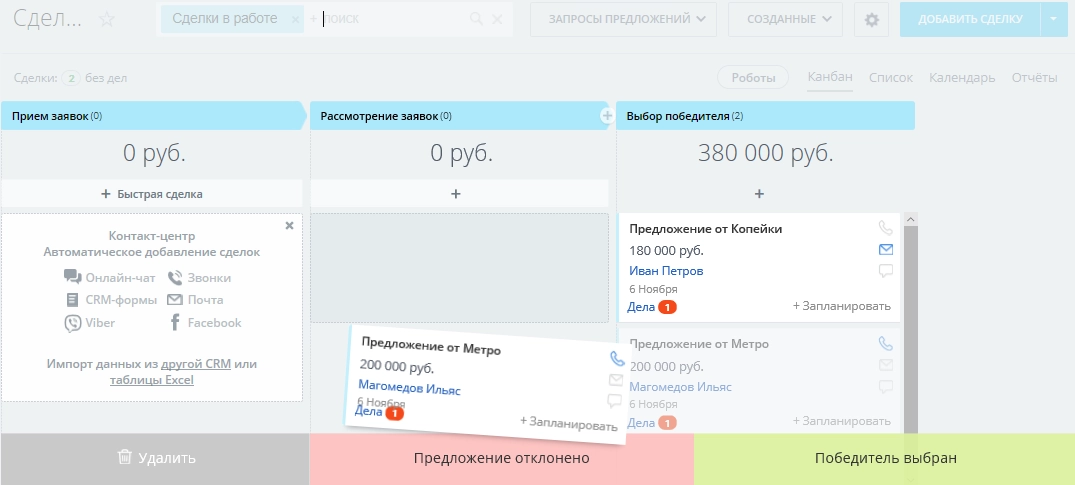This screenshot has width=1075, height=485.
Task: Switch to the 'Канбан' view tab
Action: (x=830, y=77)
